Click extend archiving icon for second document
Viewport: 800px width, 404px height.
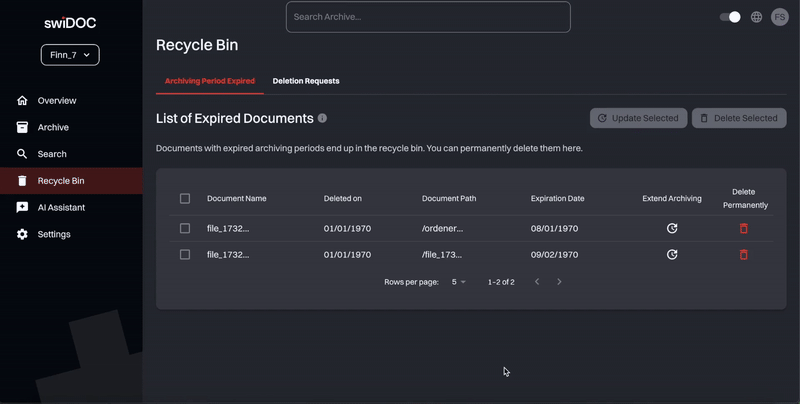(x=672, y=255)
